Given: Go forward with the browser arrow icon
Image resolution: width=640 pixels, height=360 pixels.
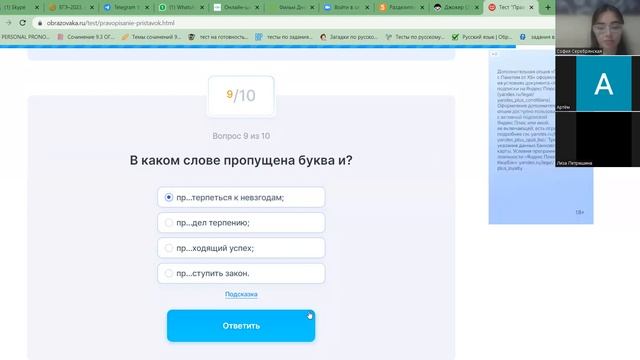Looking at the screenshot, I should click(9, 23).
